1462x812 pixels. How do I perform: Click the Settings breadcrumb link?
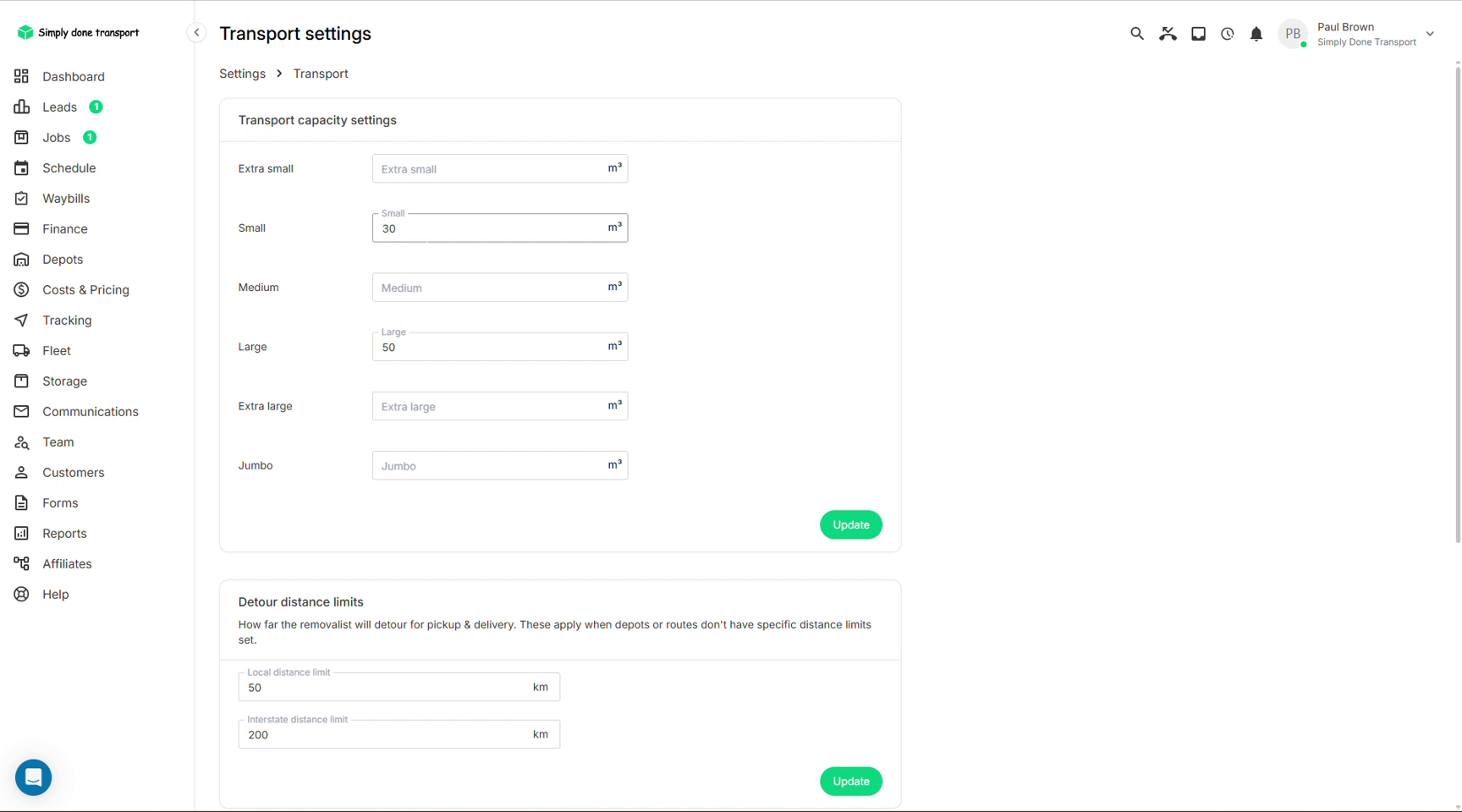242,74
